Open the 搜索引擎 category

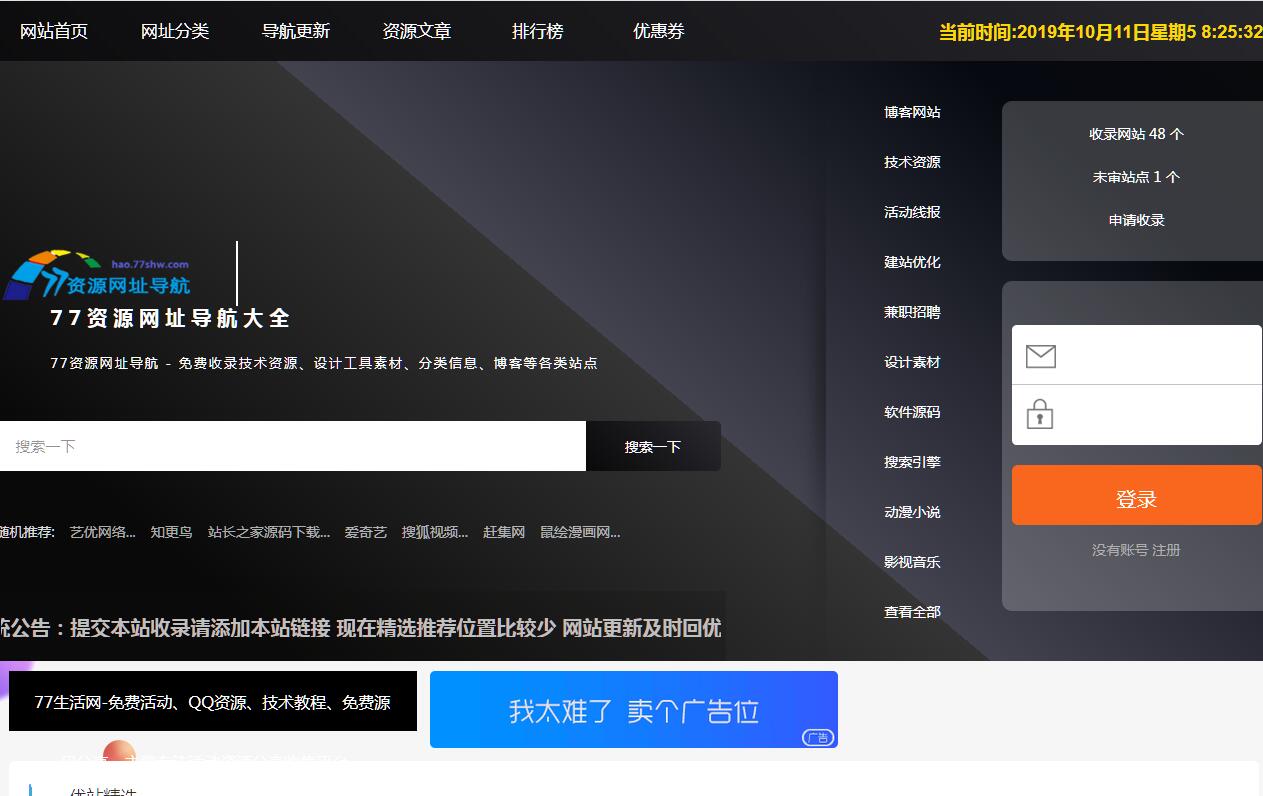tap(912, 462)
